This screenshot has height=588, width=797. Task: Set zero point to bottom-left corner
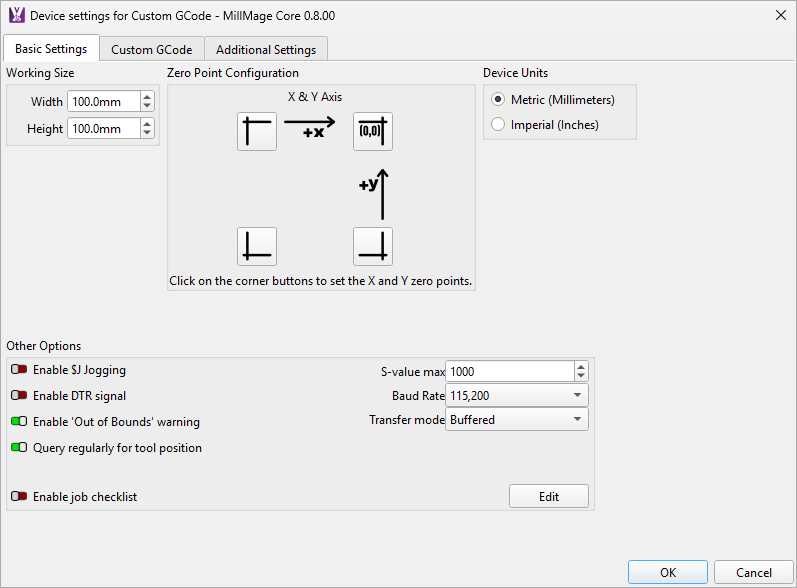tap(257, 246)
